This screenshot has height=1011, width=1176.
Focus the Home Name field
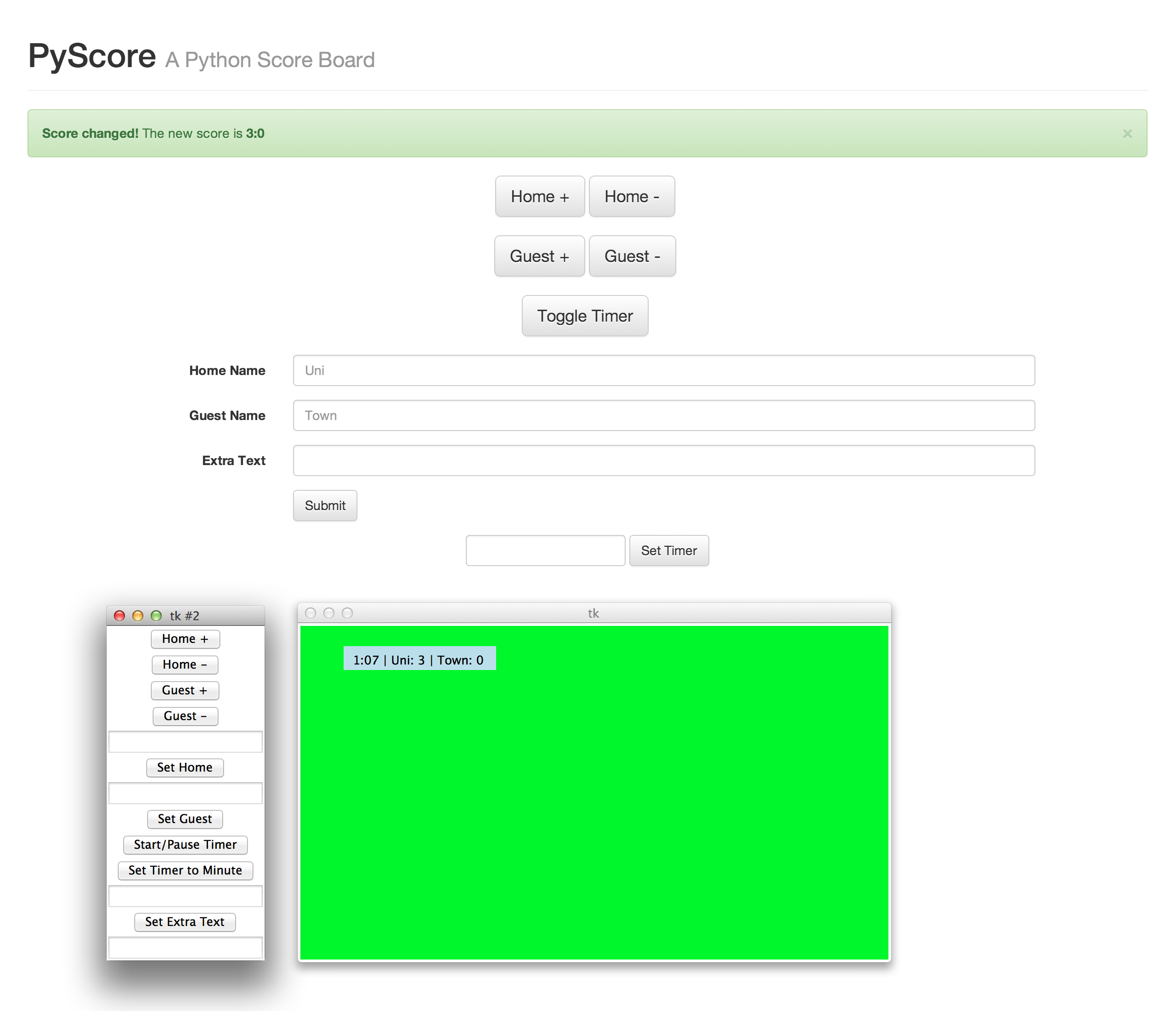[x=663, y=370]
